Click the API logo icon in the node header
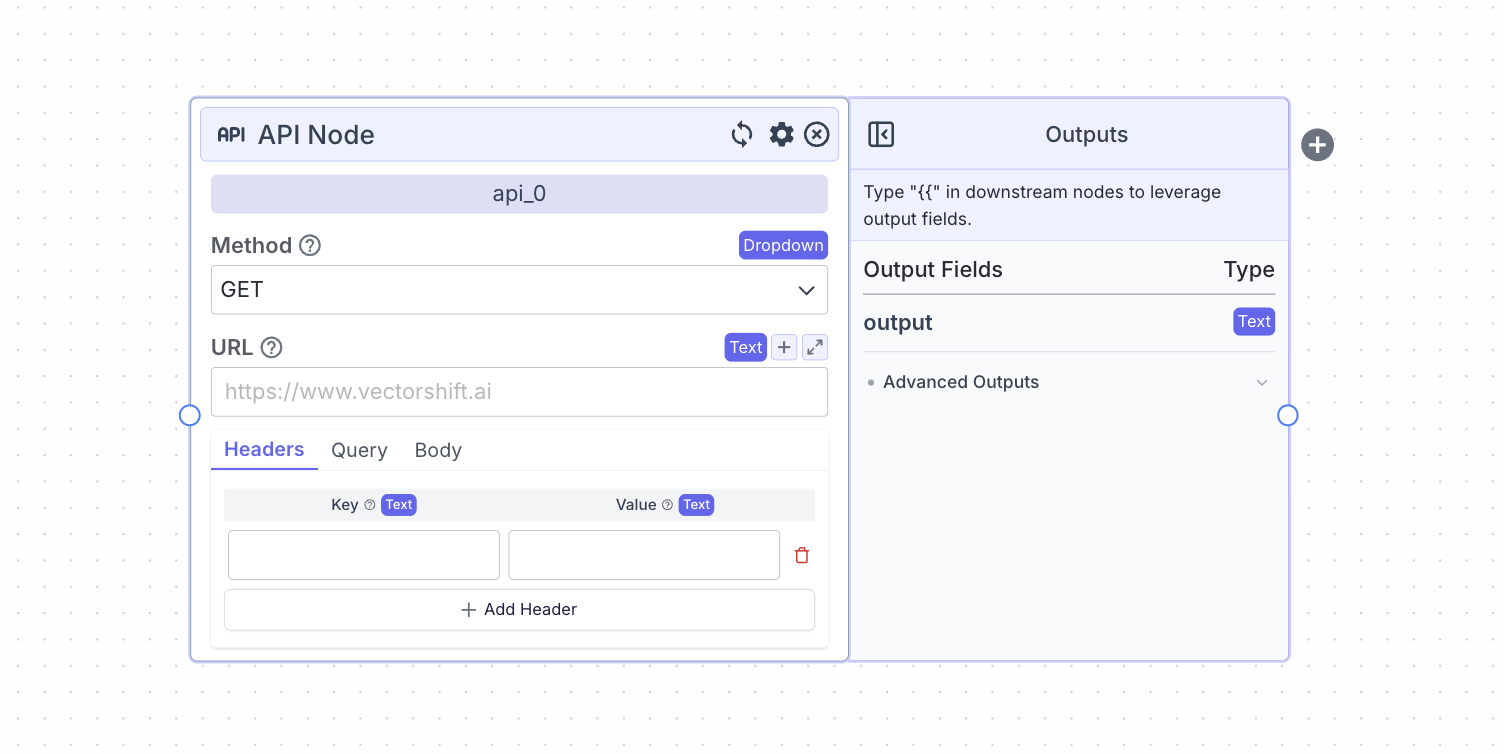The height and width of the screenshot is (754, 1504). click(230, 134)
